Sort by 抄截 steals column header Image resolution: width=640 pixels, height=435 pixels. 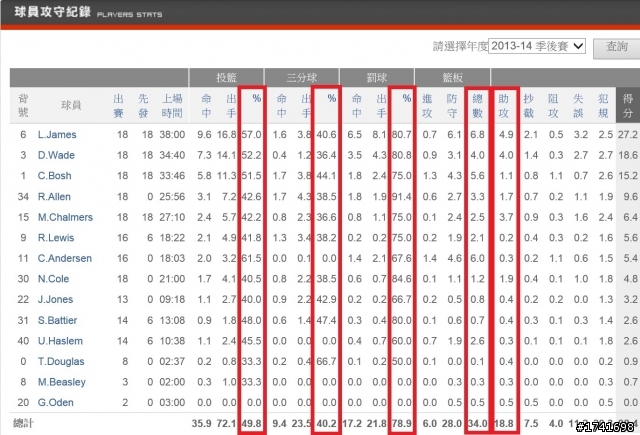click(528, 106)
